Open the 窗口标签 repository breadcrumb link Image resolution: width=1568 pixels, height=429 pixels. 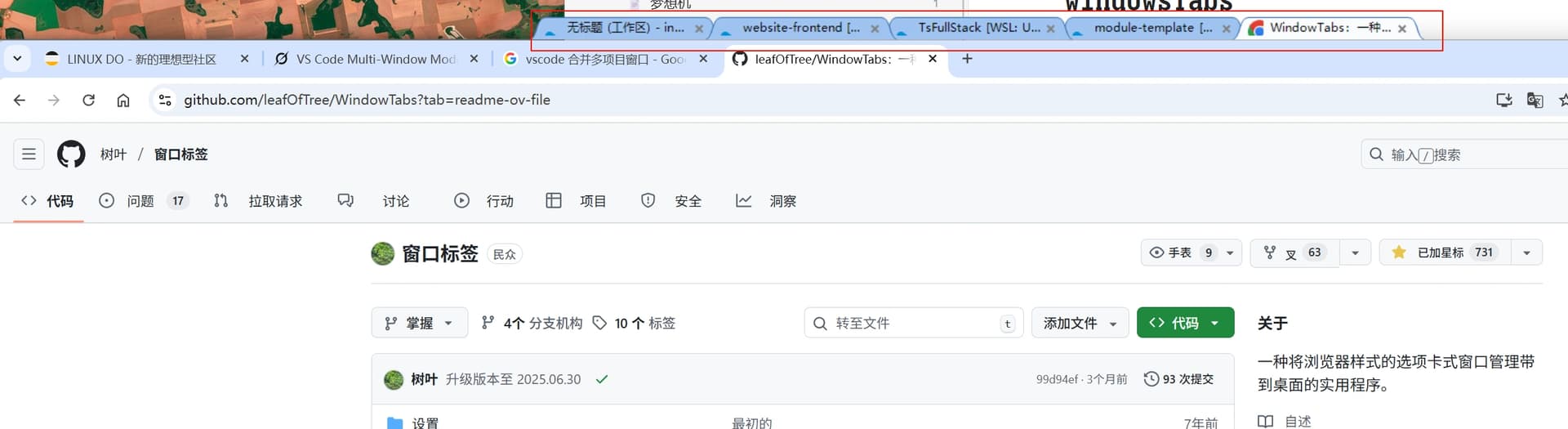tap(180, 154)
